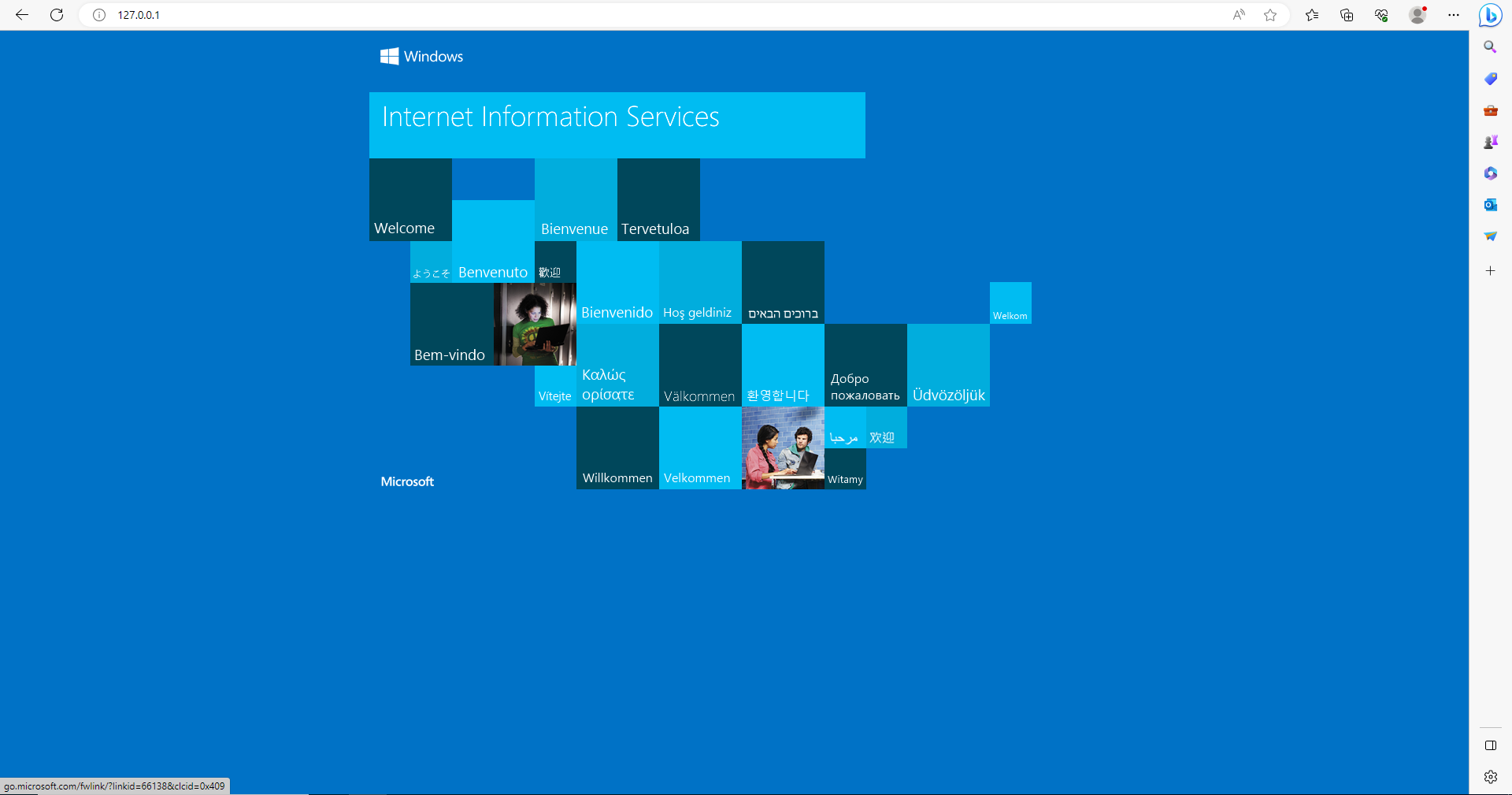Add an app to the sidebar

click(x=1490, y=271)
